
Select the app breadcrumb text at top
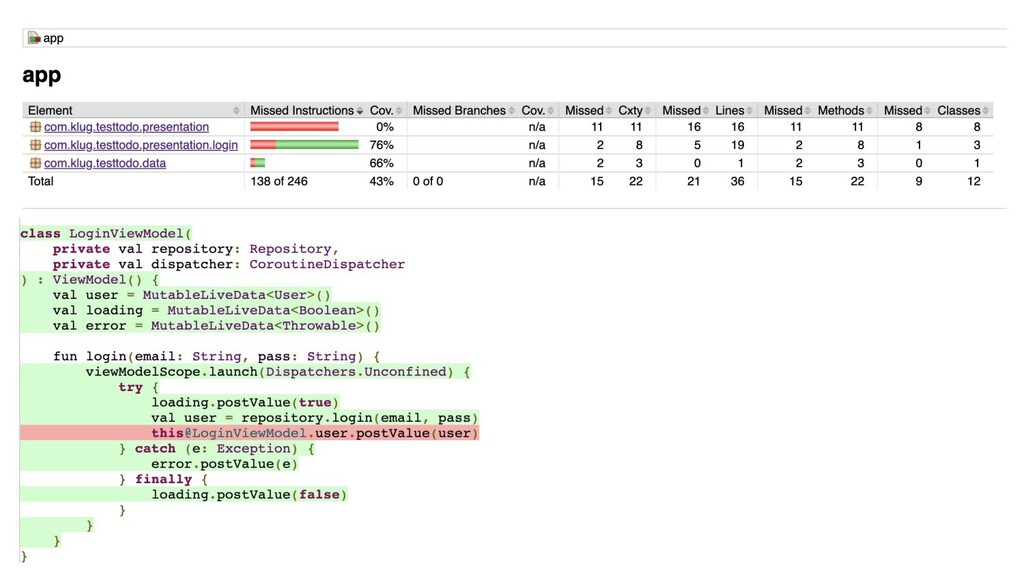53,38
